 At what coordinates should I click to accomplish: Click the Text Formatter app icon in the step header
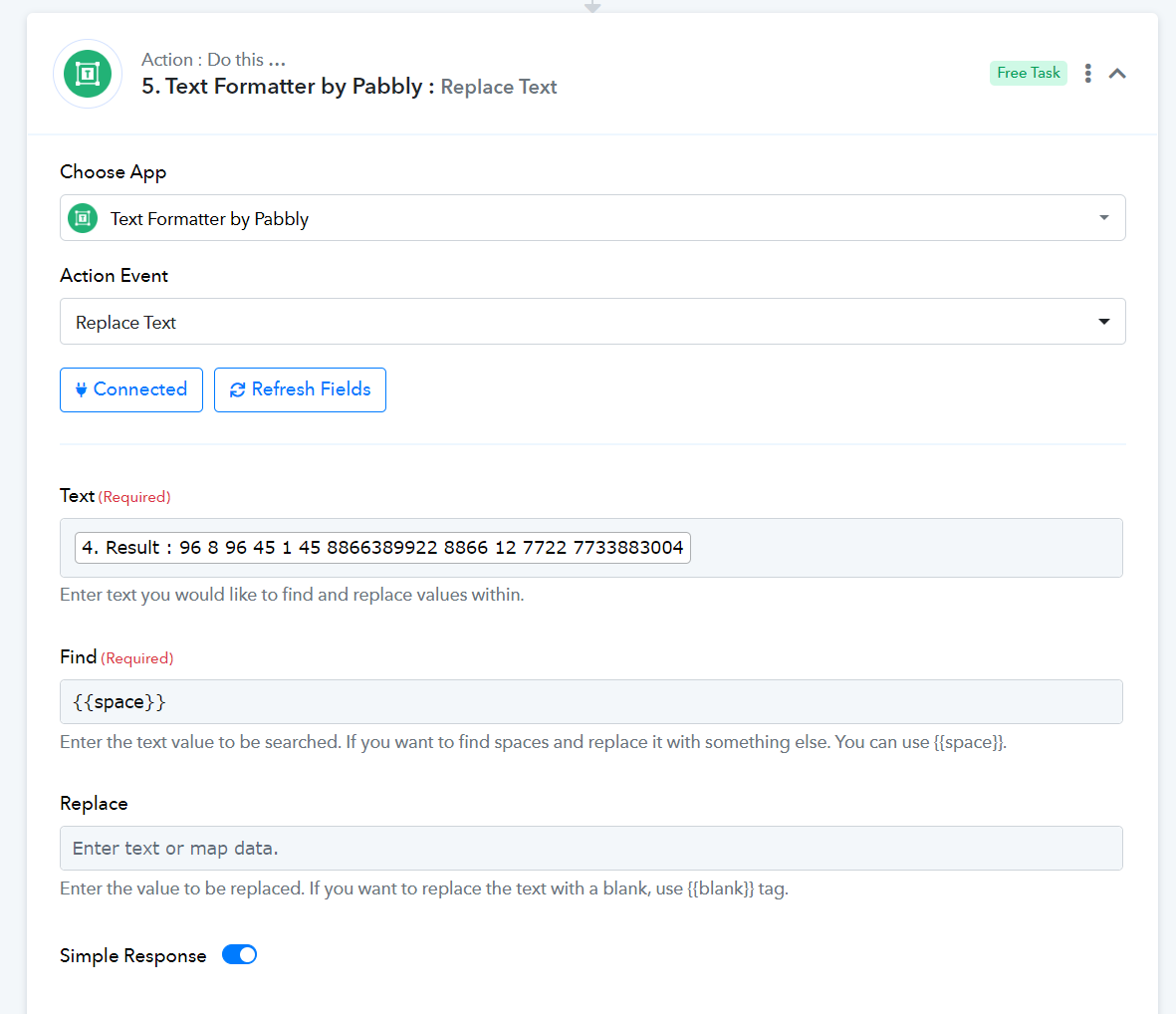point(88,74)
